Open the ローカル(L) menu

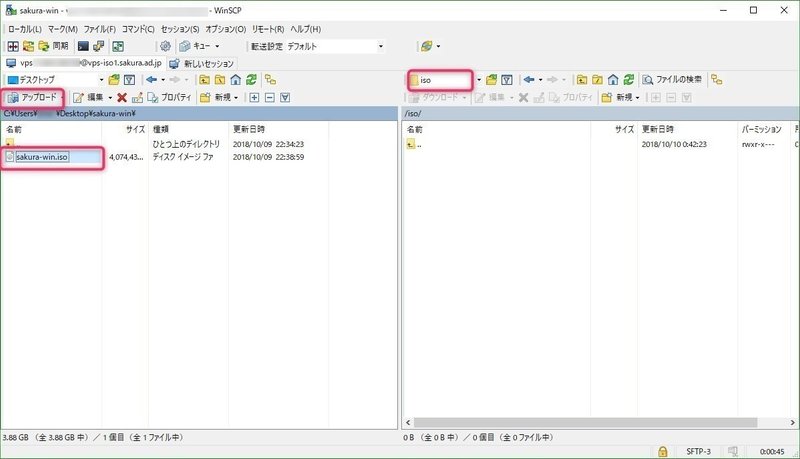(24, 29)
